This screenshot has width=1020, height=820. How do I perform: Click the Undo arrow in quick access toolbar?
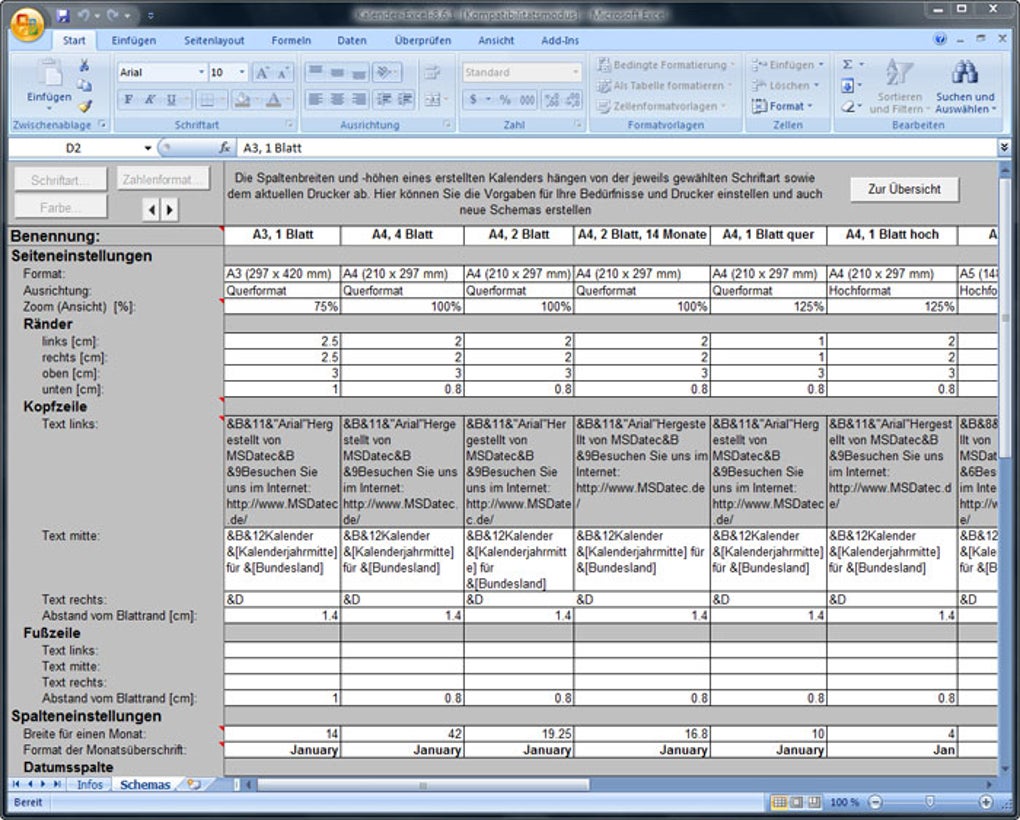click(83, 15)
